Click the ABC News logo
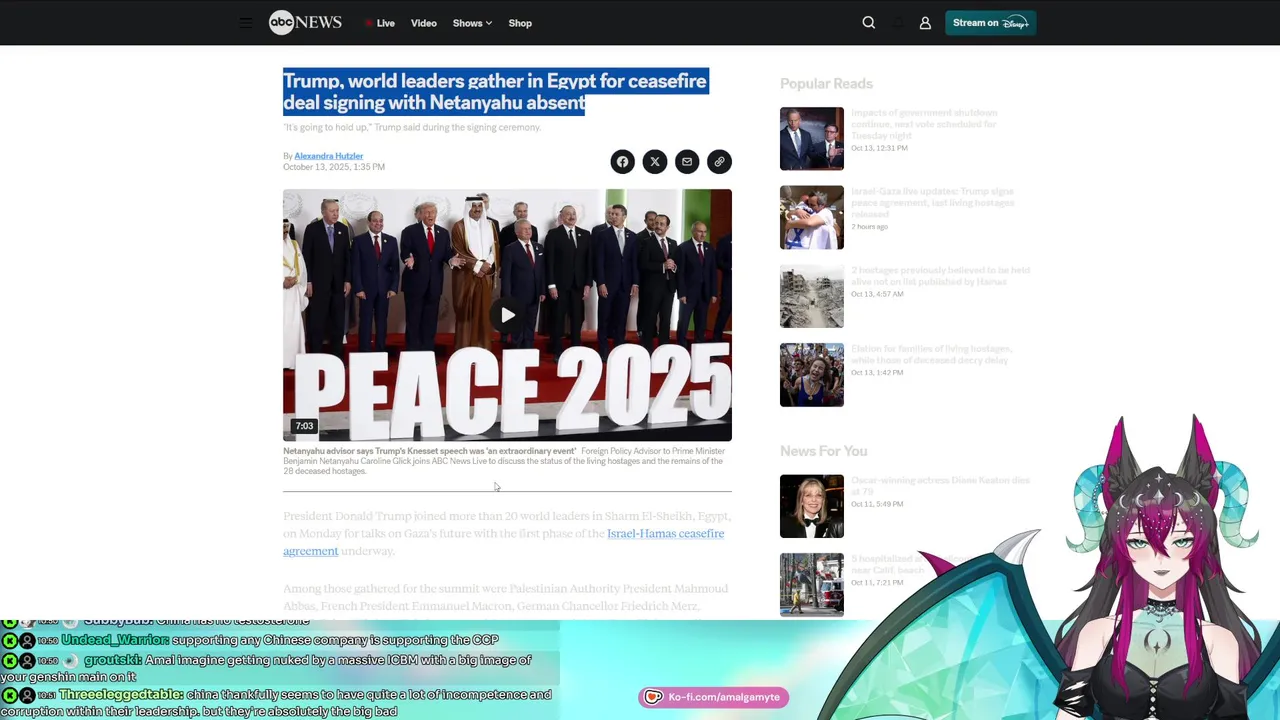Viewport: 1280px width, 720px height. [305, 23]
